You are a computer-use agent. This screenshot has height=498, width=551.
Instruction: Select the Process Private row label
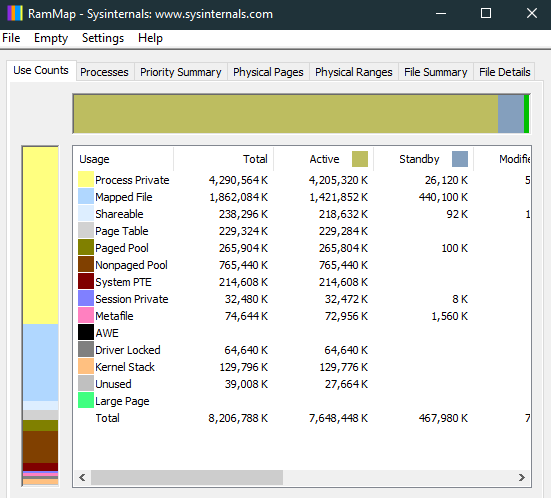pos(132,180)
